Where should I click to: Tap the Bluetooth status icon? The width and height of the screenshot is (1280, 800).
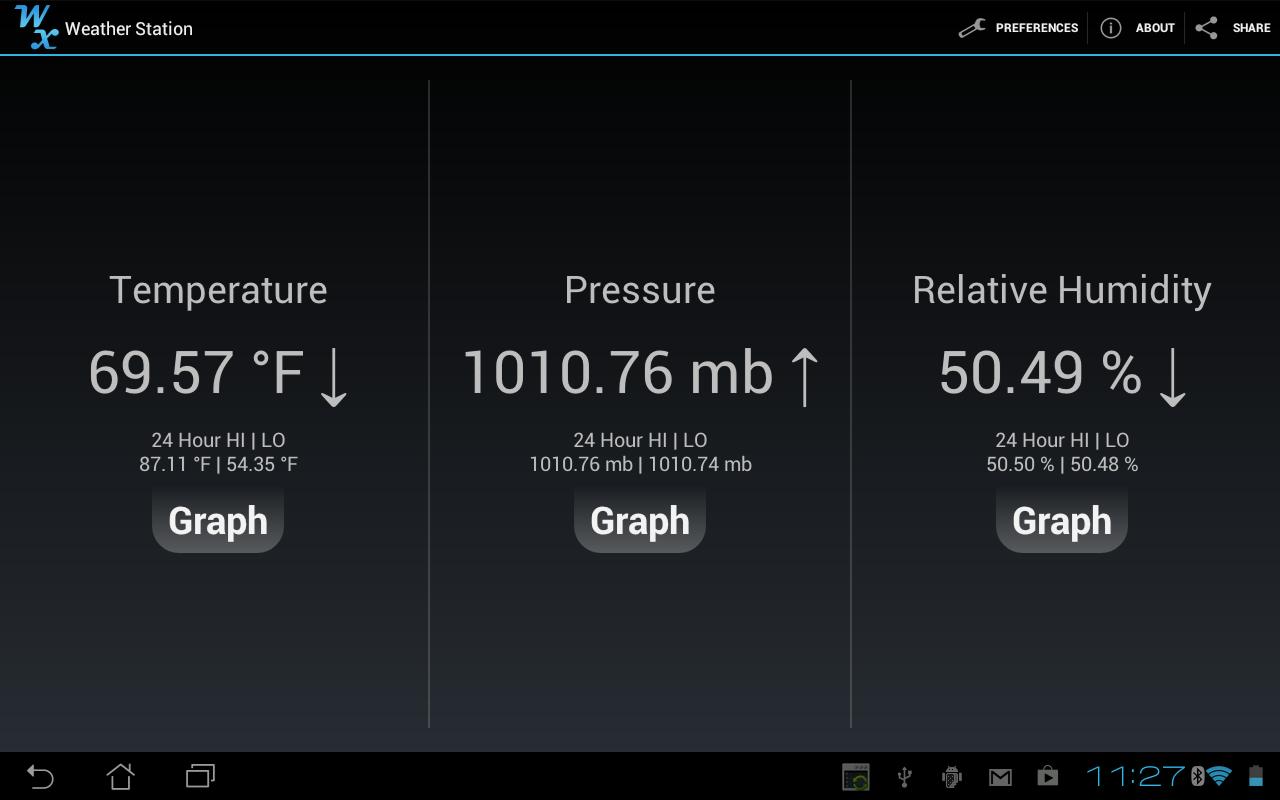pyautogui.click(x=1197, y=776)
